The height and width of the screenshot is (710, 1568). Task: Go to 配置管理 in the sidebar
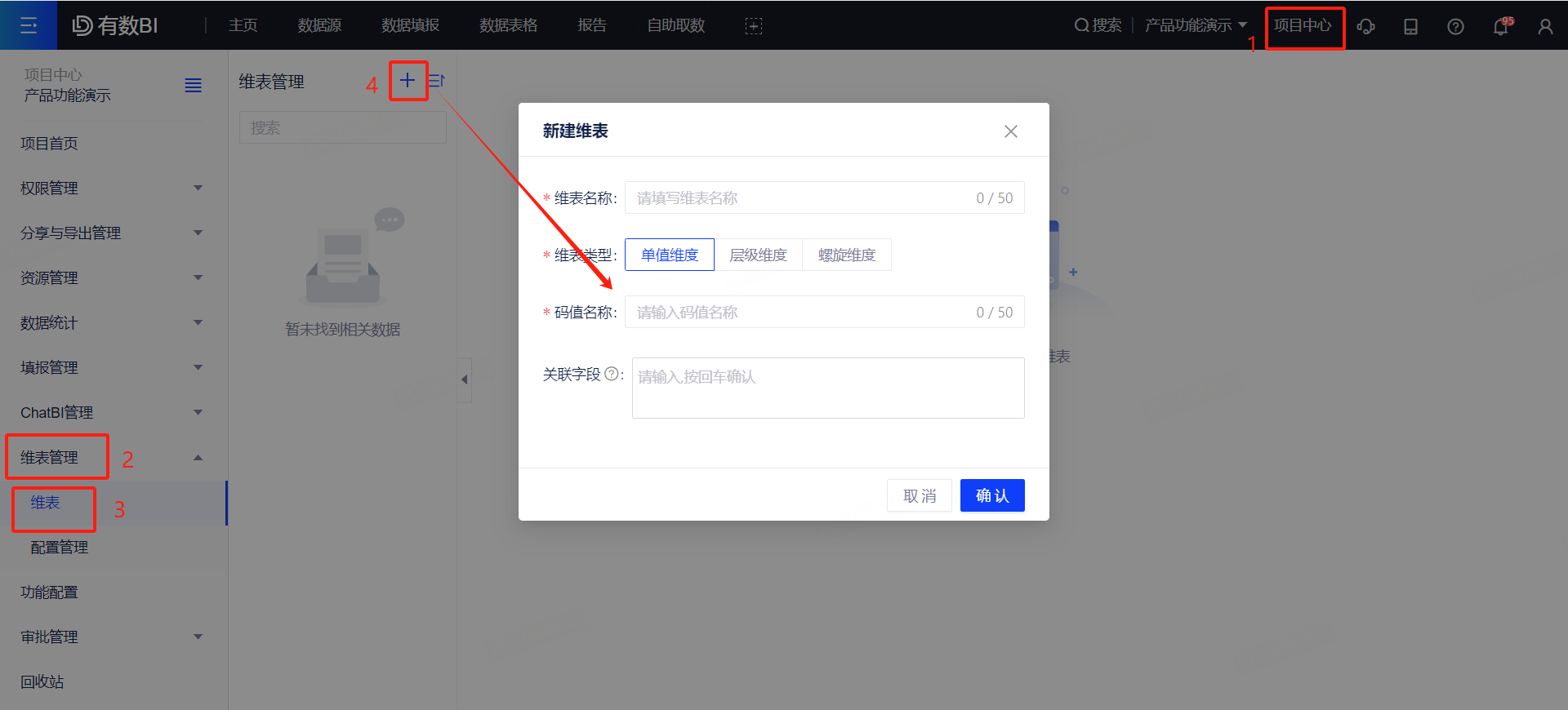coord(60,547)
